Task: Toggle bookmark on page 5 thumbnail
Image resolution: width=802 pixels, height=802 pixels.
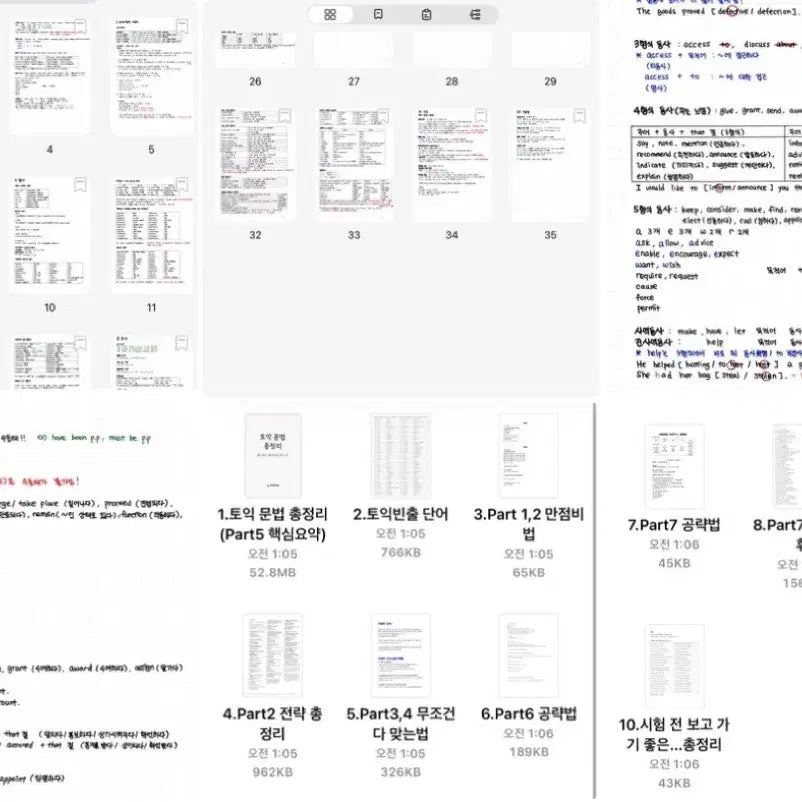Action: (182, 26)
